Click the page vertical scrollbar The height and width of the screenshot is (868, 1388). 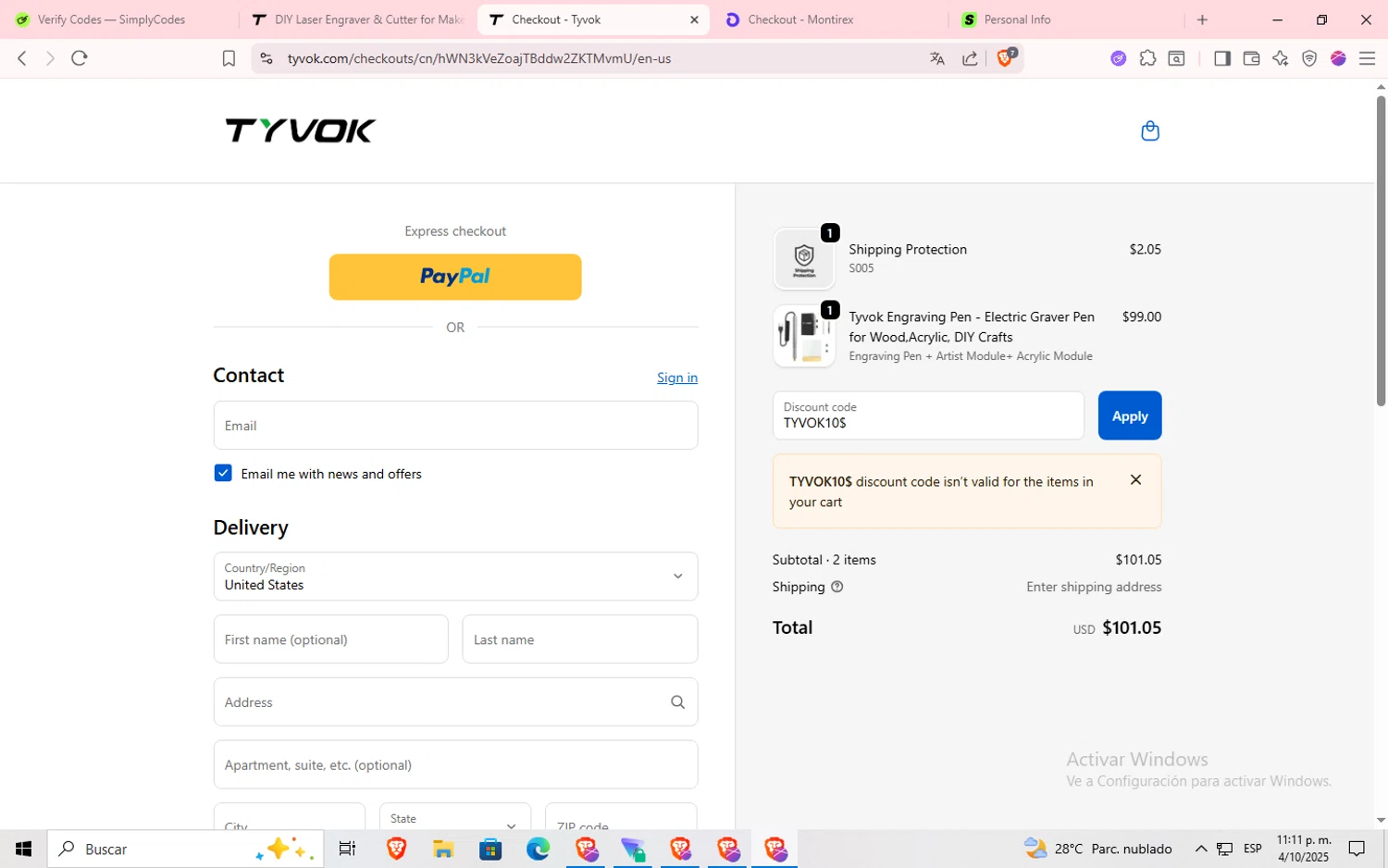(x=1381, y=250)
